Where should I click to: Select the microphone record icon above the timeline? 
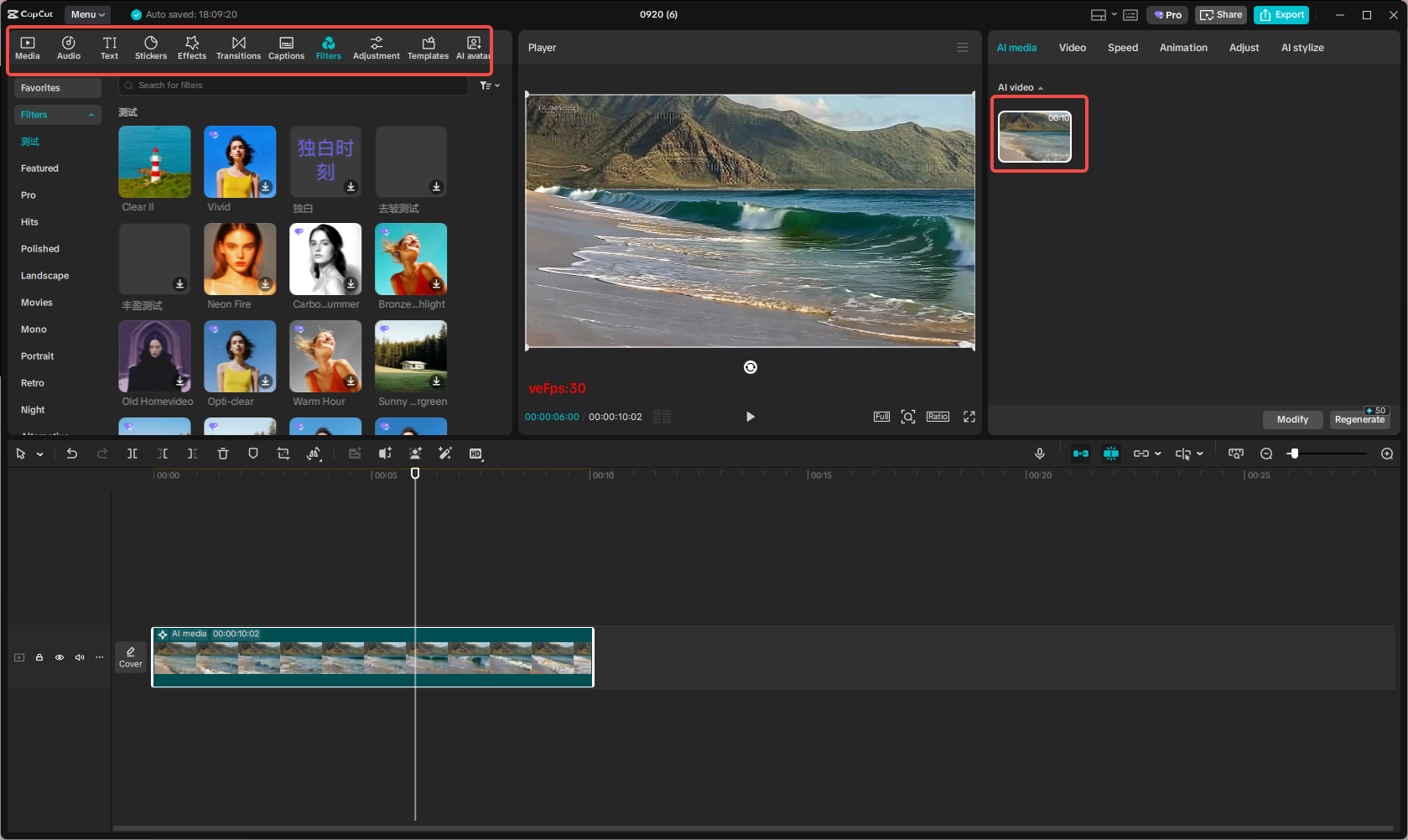(x=1040, y=454)
